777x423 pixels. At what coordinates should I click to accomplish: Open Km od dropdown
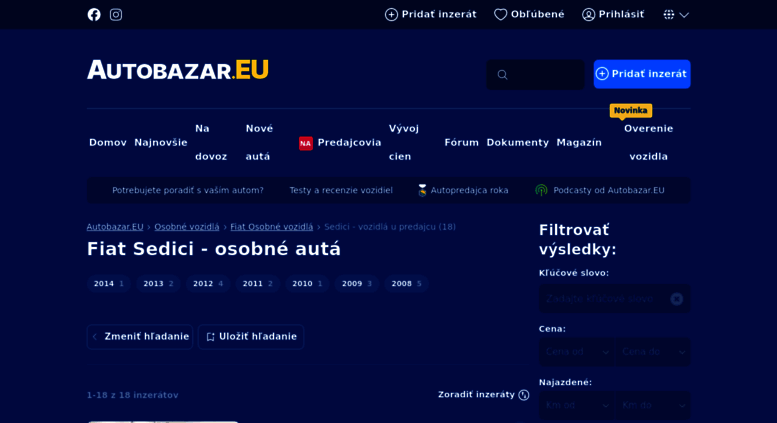(x=576, y=406)
